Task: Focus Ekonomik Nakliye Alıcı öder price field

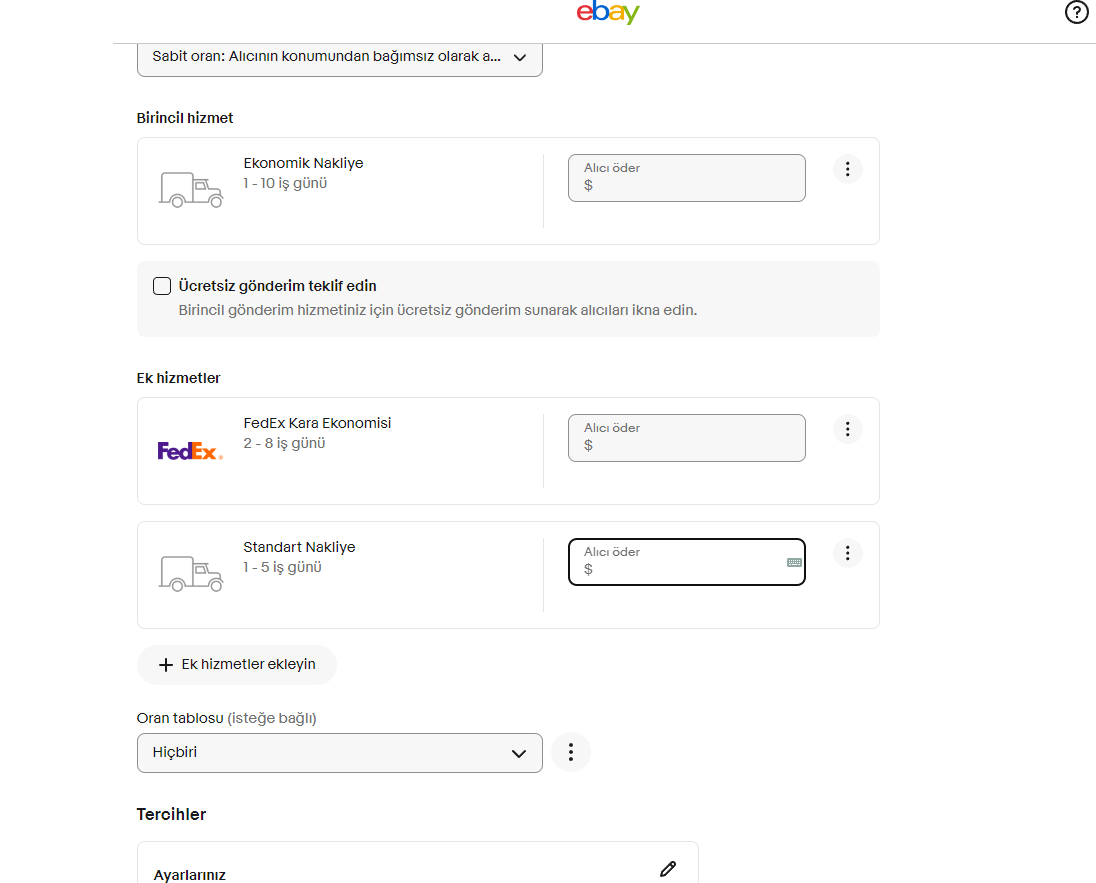Action: [686, 178]
